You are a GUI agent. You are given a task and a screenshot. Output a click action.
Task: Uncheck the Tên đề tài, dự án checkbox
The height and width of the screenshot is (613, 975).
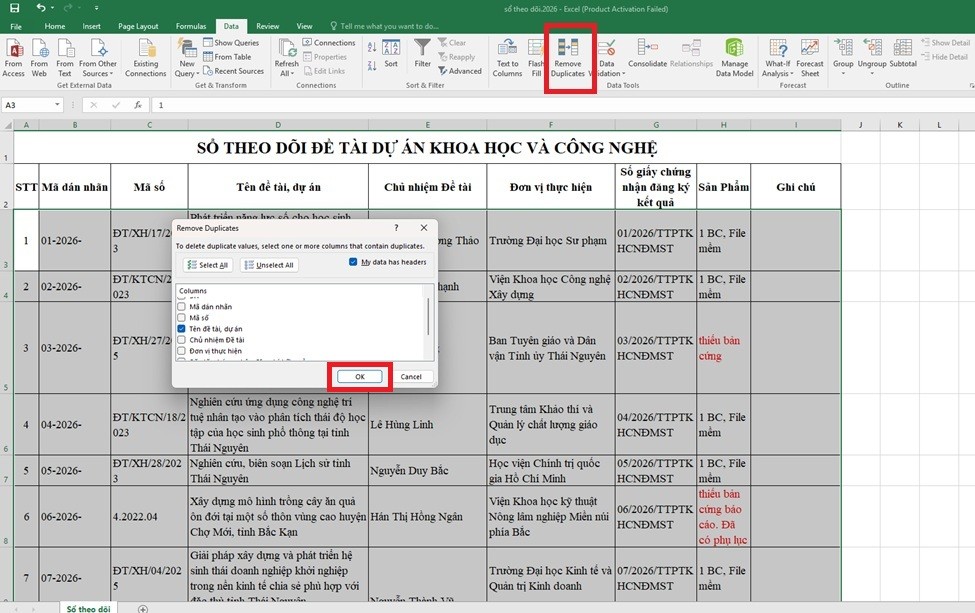[x=182, y=329]
